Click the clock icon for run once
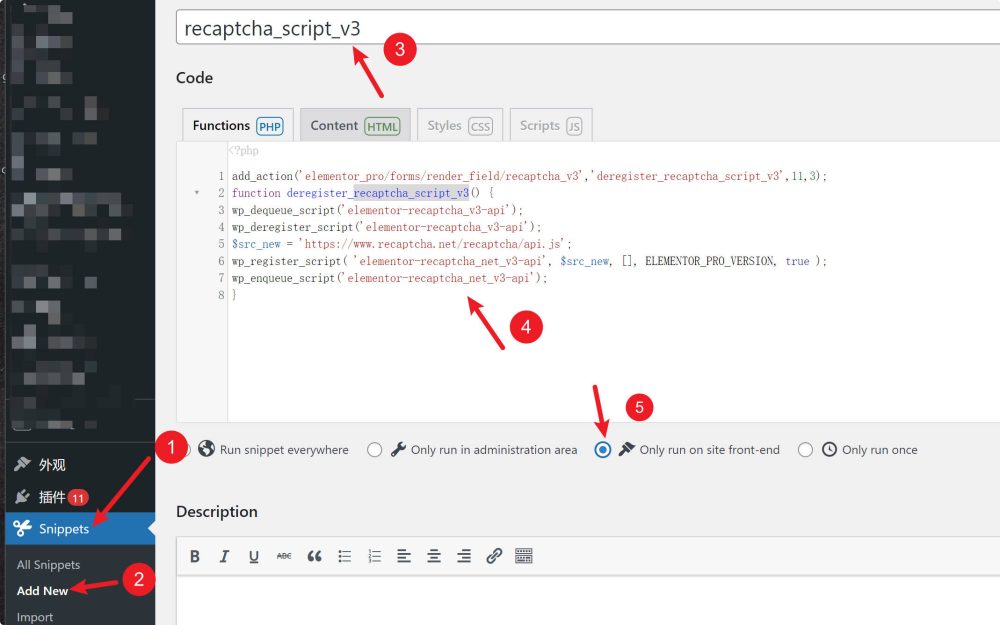1000x625 pixels. 828,449
